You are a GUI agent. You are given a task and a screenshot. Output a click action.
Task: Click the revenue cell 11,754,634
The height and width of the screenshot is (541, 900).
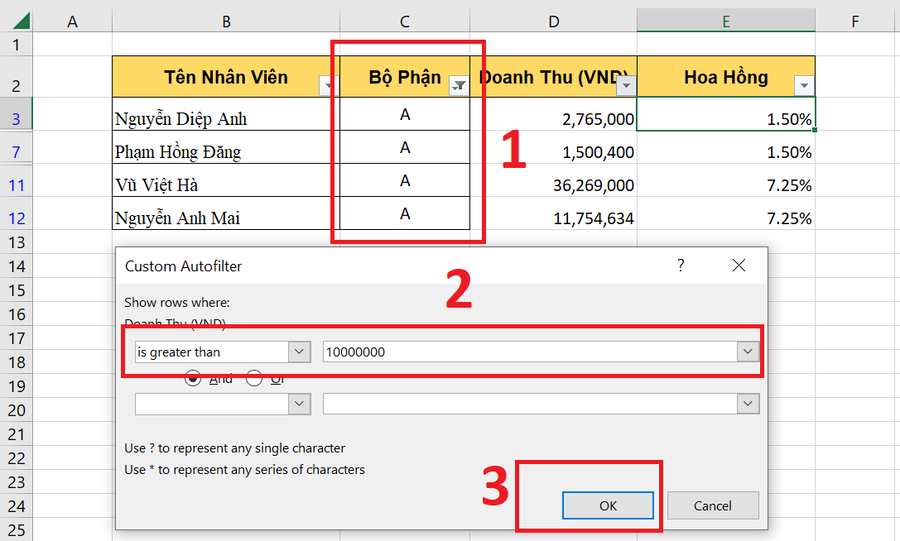point(553,213)
